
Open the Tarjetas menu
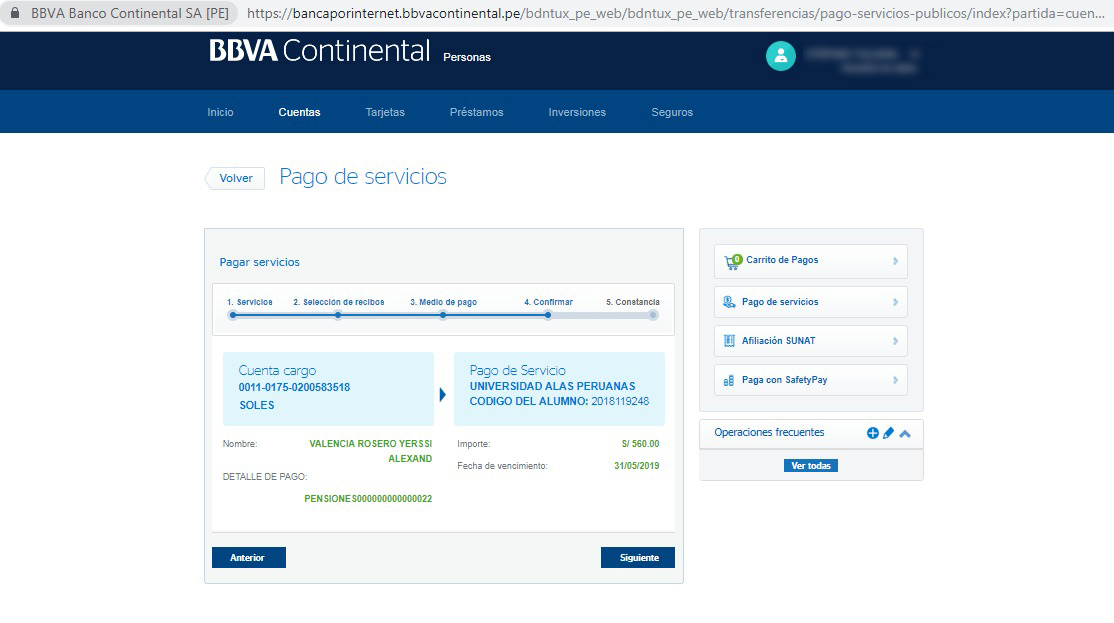[385, 112]
